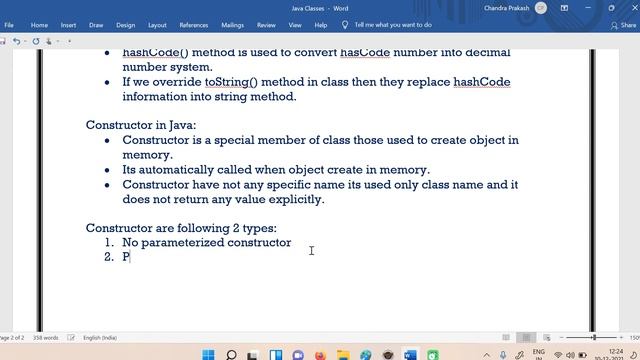Switch to the Design ribbon tab
The image size is (640, 360).
click(125, 25)
